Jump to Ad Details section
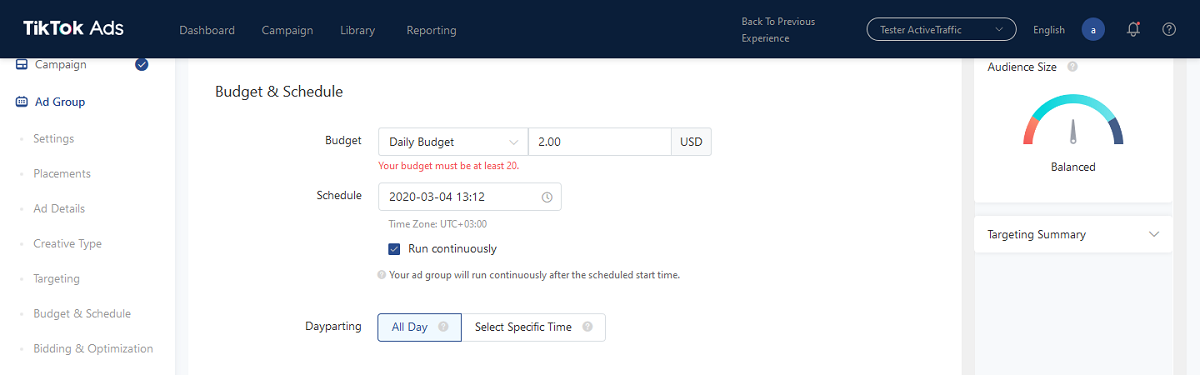Screen dimensions: 1200x375 pyautogui.click(x=59, y=209)
